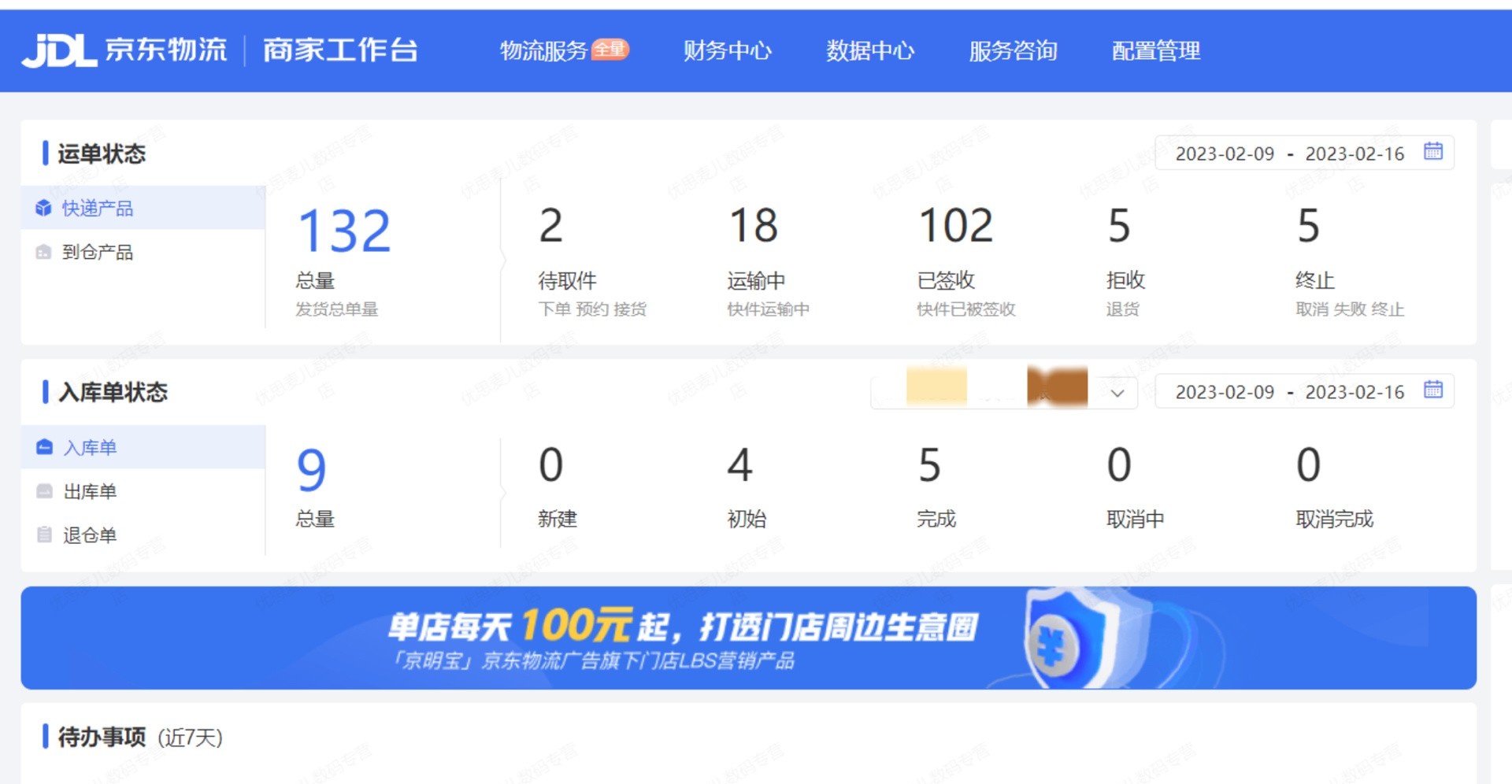Open the 财务中心 menu
Image resolution: width=1512 pixels, height=784 pixels.
point(727,50)
